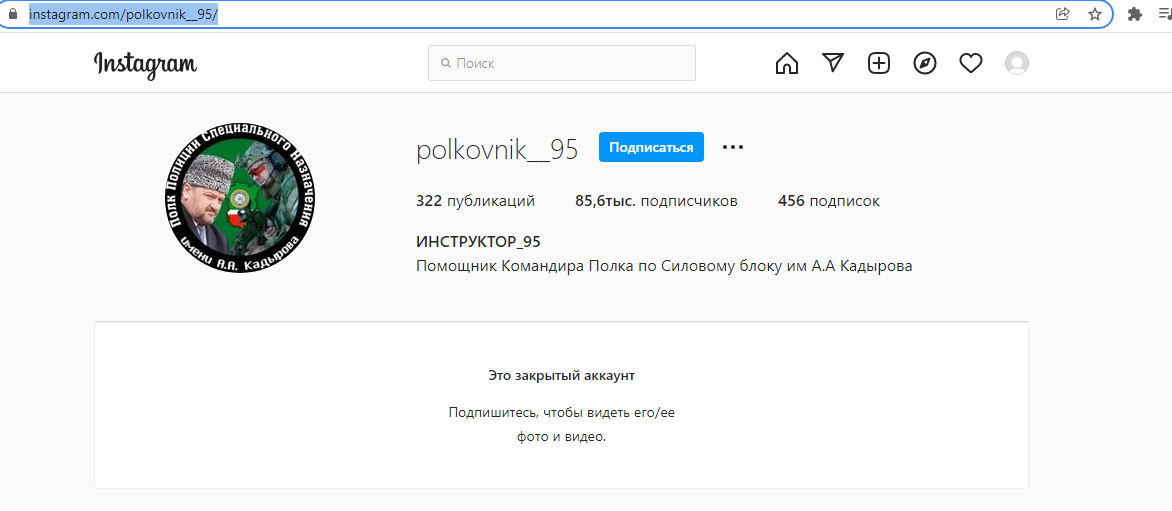Click the ИНСТРУКТОР_95 display name
Viewport: 1172px width, 511px height.
coord(478,241)
